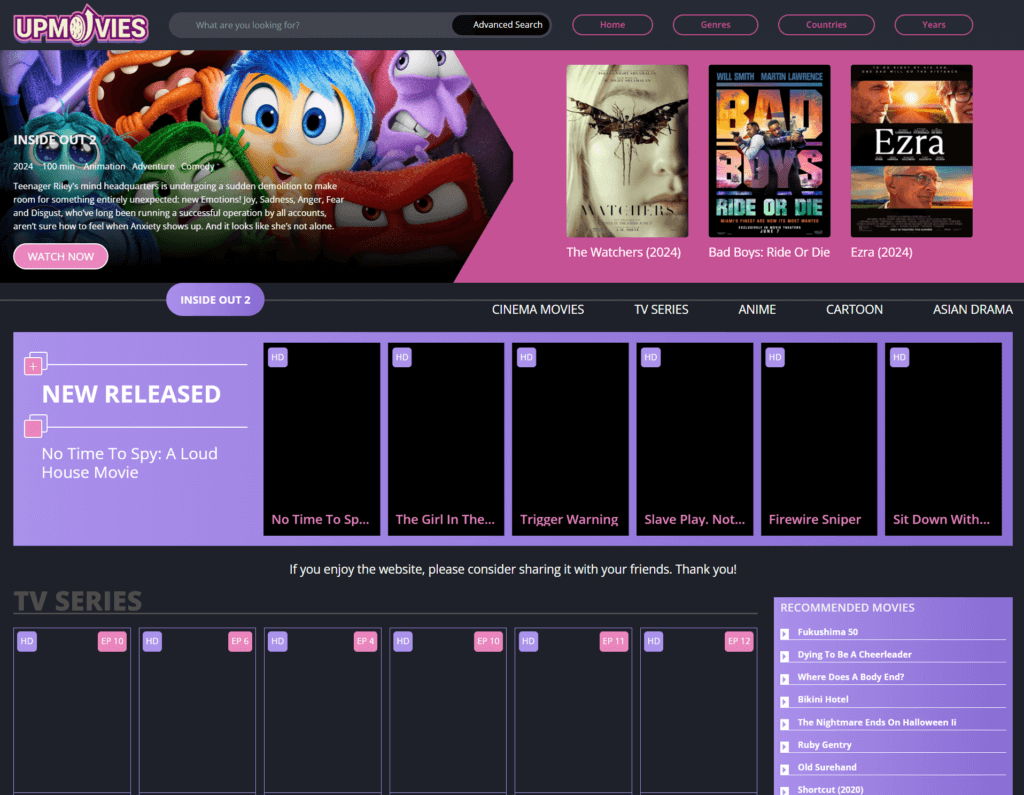Click the pink square icon below New Released
1024x795 pixels.
[33, 428]
